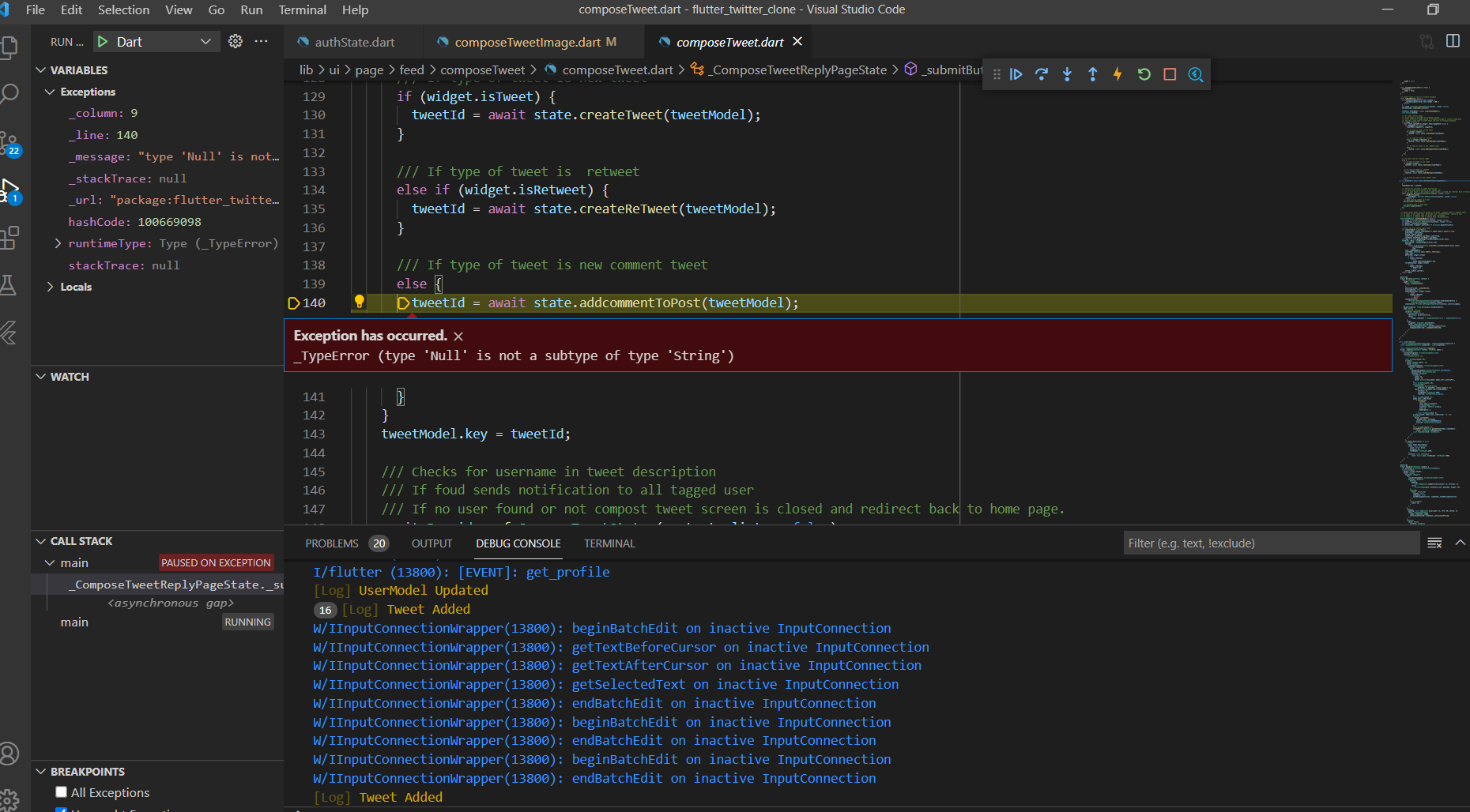This screenshot has width=1470, height=812.
Task: Open the Run and Debug view icon
Action: click(x=9, y=190)
